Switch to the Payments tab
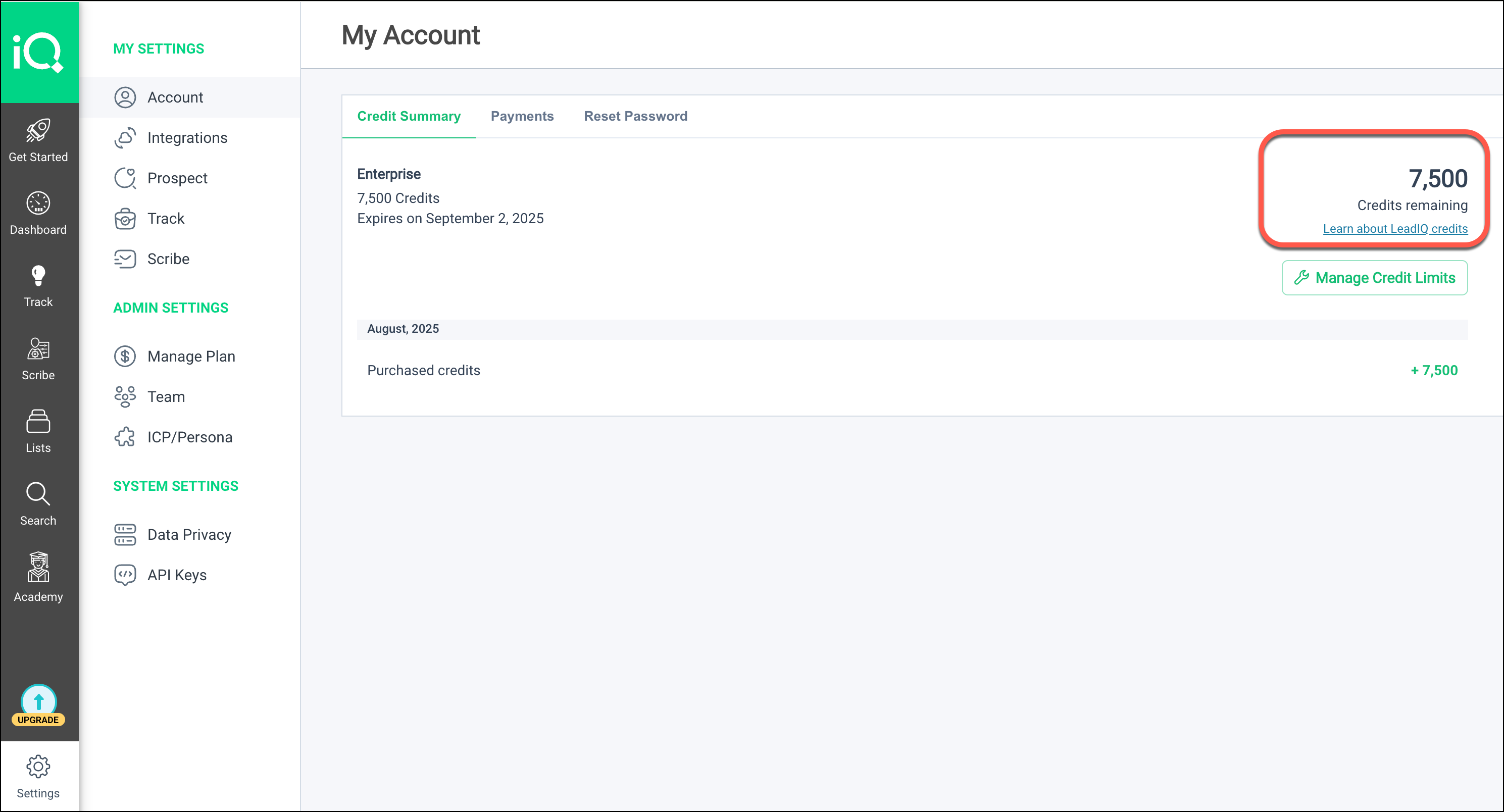This screenshot has height=812, width=1504. [x=522, y=116]
